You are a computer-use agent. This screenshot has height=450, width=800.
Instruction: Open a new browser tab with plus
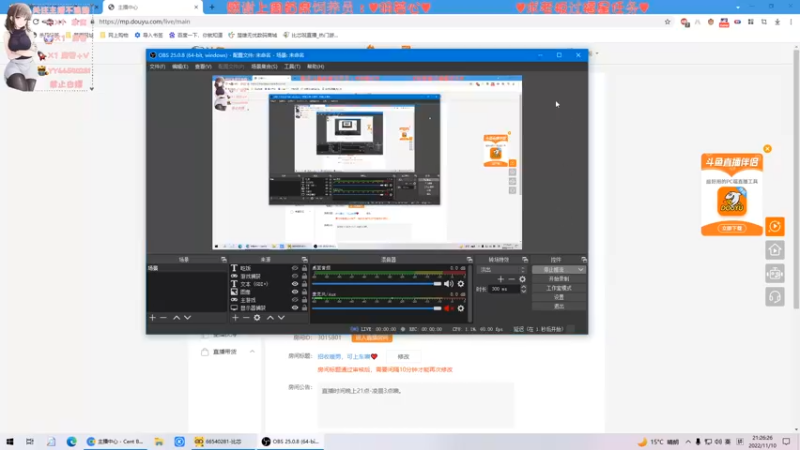(x=212, y=7)
